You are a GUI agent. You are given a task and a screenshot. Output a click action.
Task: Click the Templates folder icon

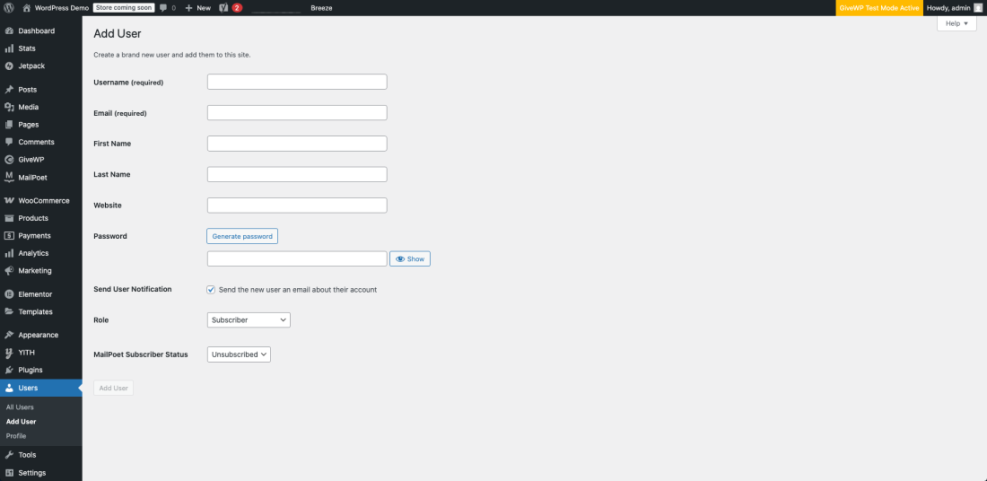tap(9, 312)
